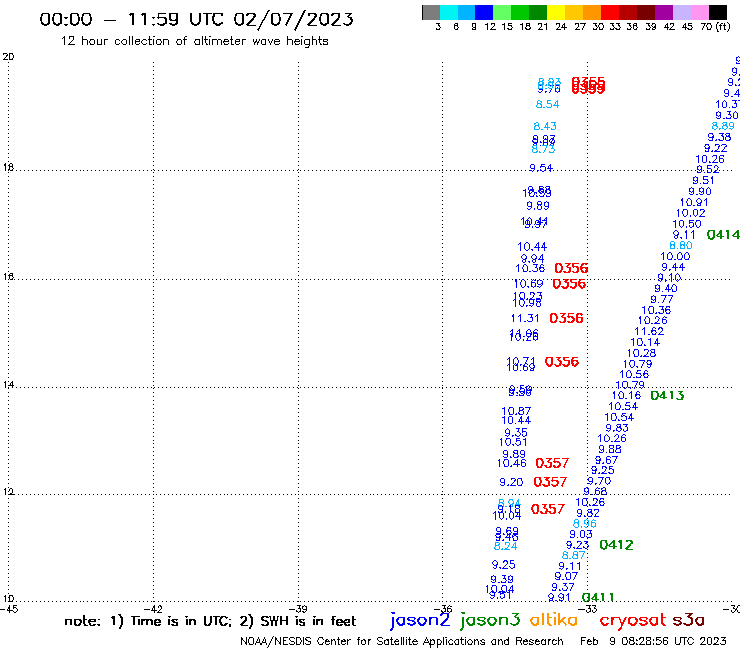740x650 pixels.
Task: Click the cryosat satellite legend label
Action: [633, 621]
